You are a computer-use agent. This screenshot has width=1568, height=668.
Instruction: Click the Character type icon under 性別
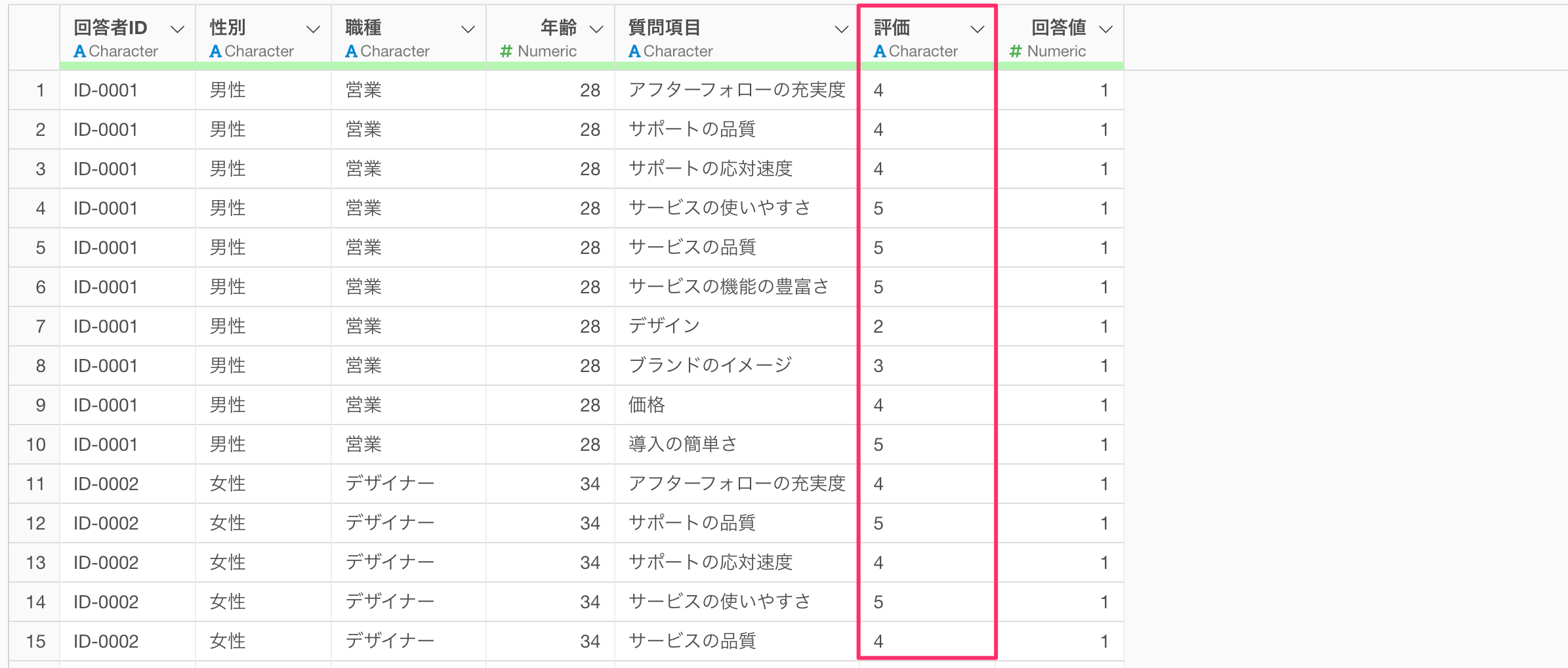pos(215,51)
